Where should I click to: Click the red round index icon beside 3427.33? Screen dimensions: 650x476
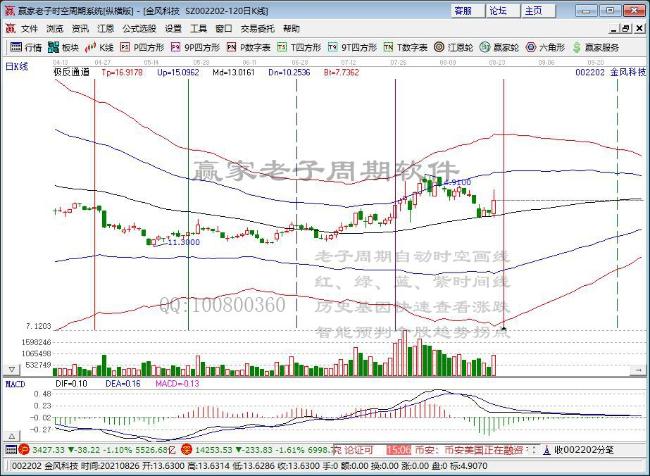24,449
